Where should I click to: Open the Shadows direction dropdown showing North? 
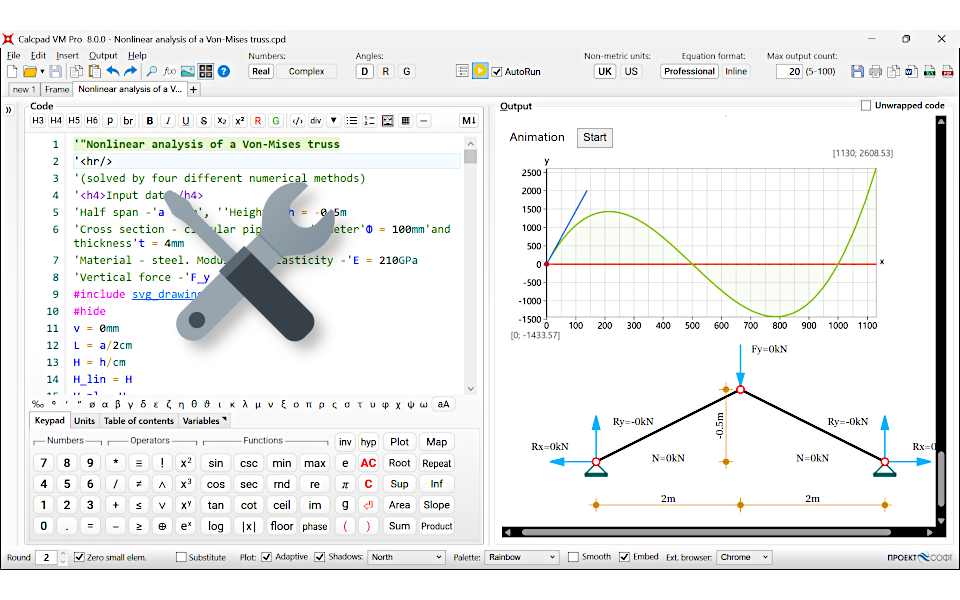coord(406,557)
